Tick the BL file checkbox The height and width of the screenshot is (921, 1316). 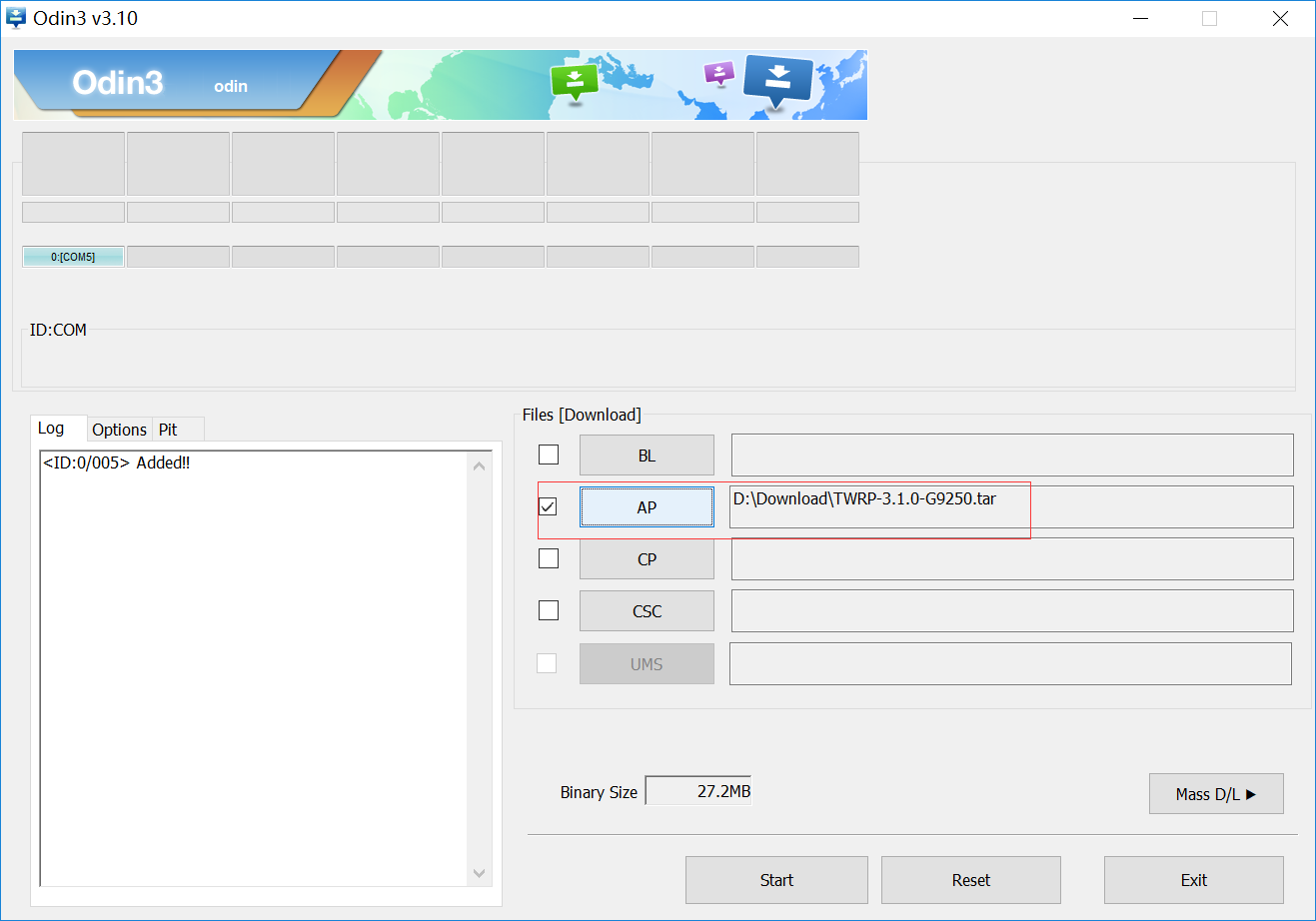[x=549, y=455]
